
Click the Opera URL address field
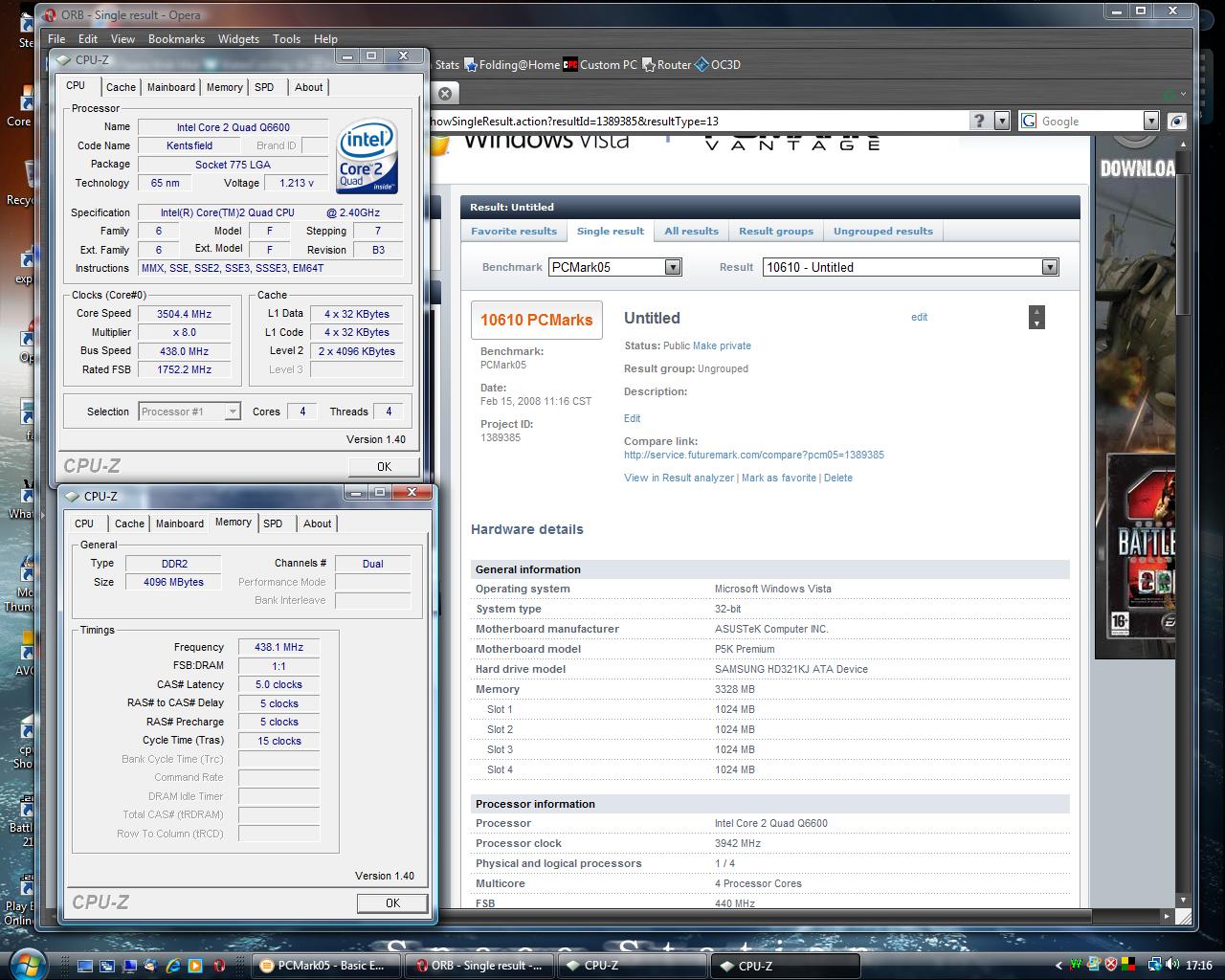pyautogui.click(x=699, y=121)
